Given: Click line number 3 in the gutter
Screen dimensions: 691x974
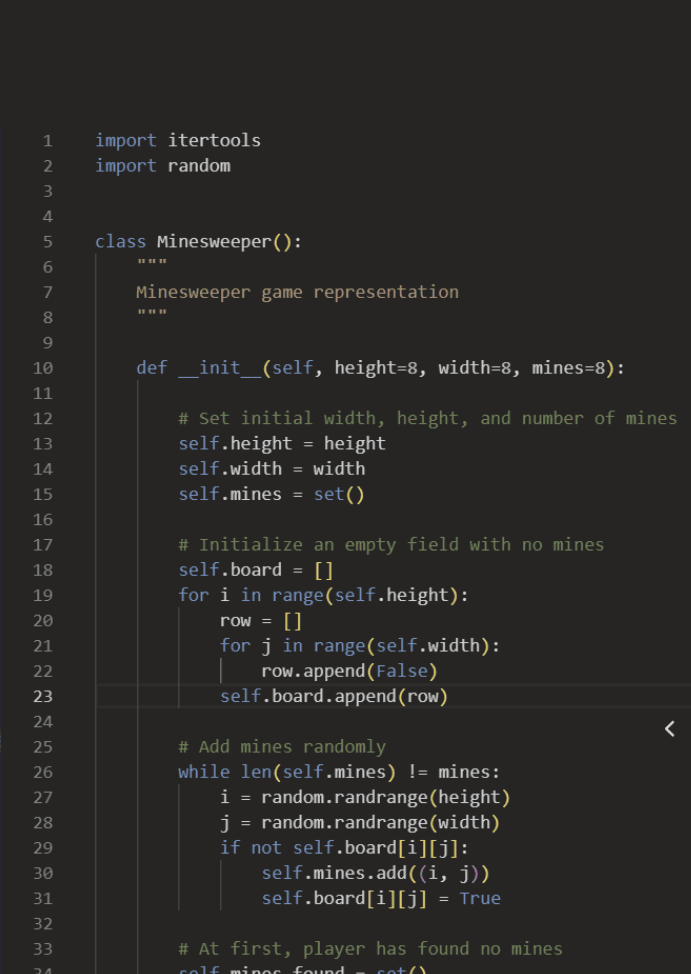Looking at the screenshot, I should point(48,191).
